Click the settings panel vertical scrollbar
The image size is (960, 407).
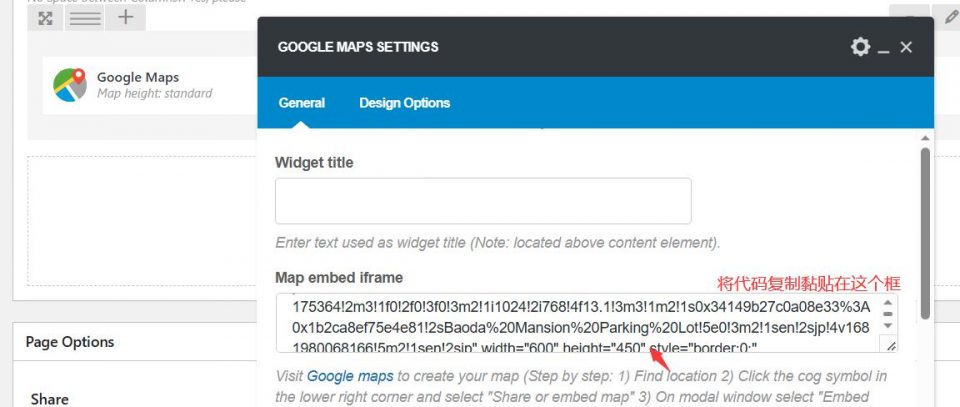925,233
